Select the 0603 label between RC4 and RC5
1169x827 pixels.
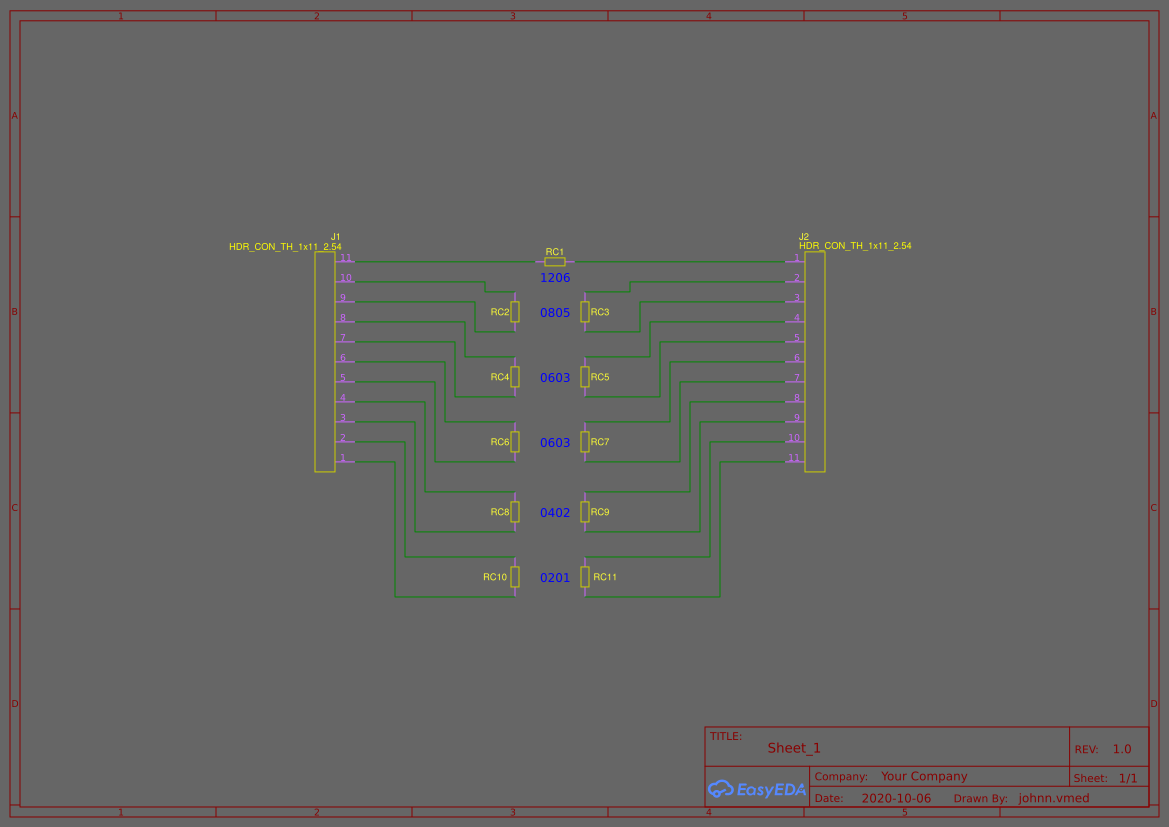[x=555, y=378]
